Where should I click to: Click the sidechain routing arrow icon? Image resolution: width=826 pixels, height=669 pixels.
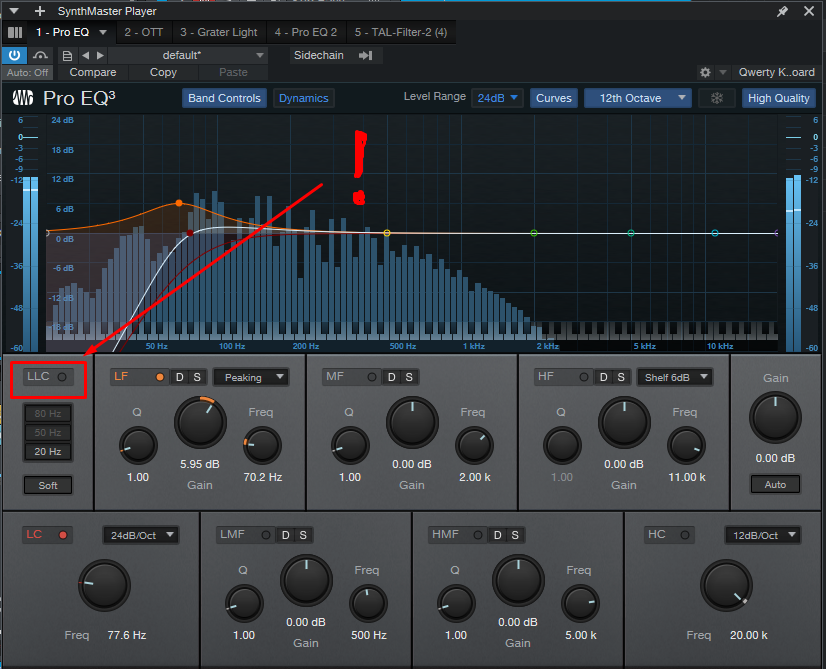(366, 55)
